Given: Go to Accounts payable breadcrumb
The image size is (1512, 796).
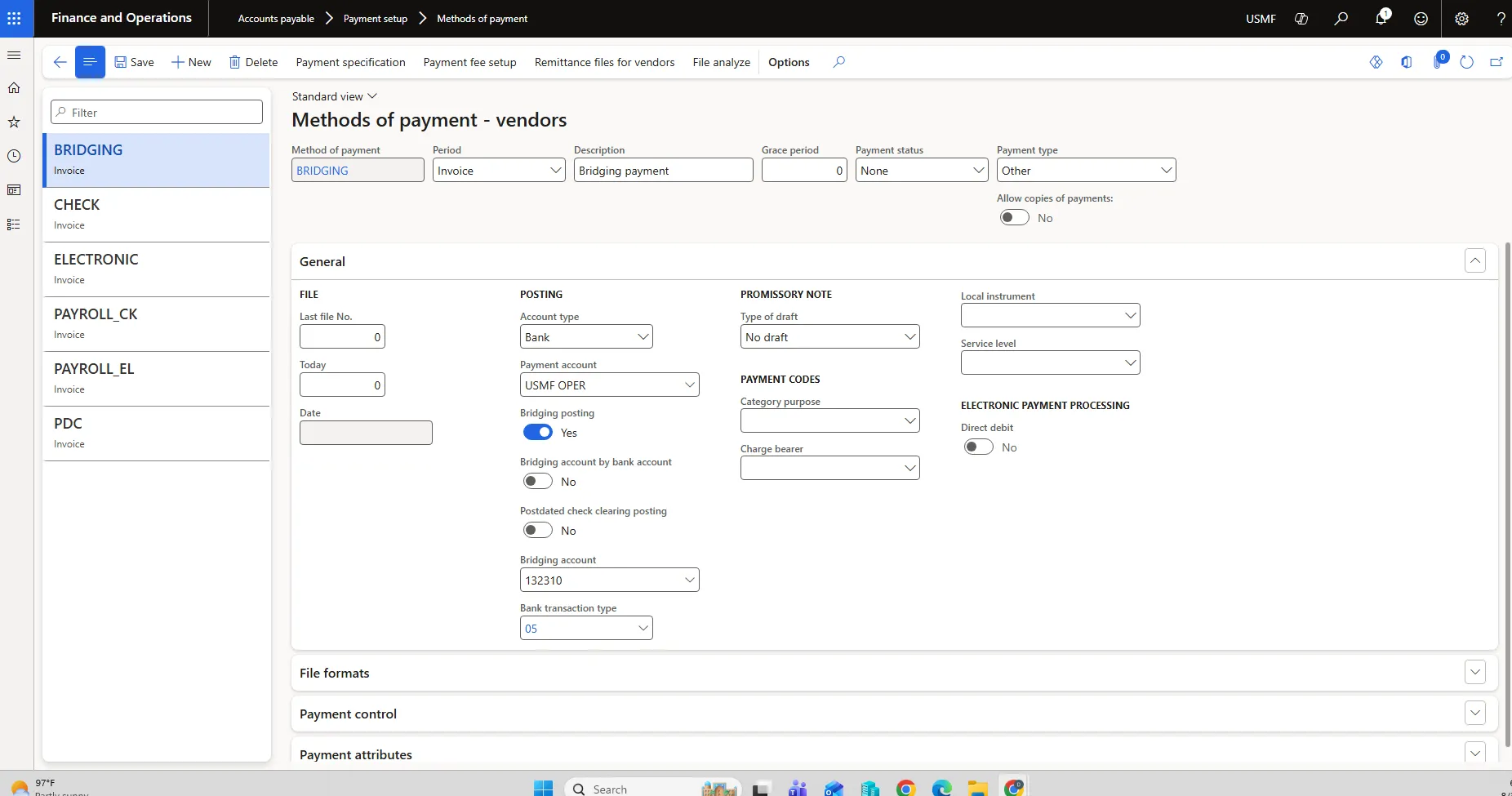Looking at the screenshot, I should click(276, 19).
